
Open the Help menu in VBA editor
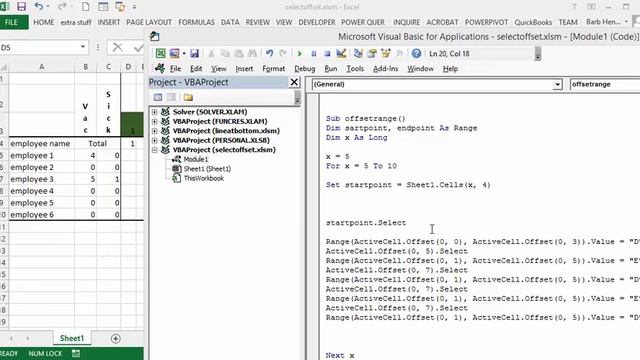pos(450,69)
